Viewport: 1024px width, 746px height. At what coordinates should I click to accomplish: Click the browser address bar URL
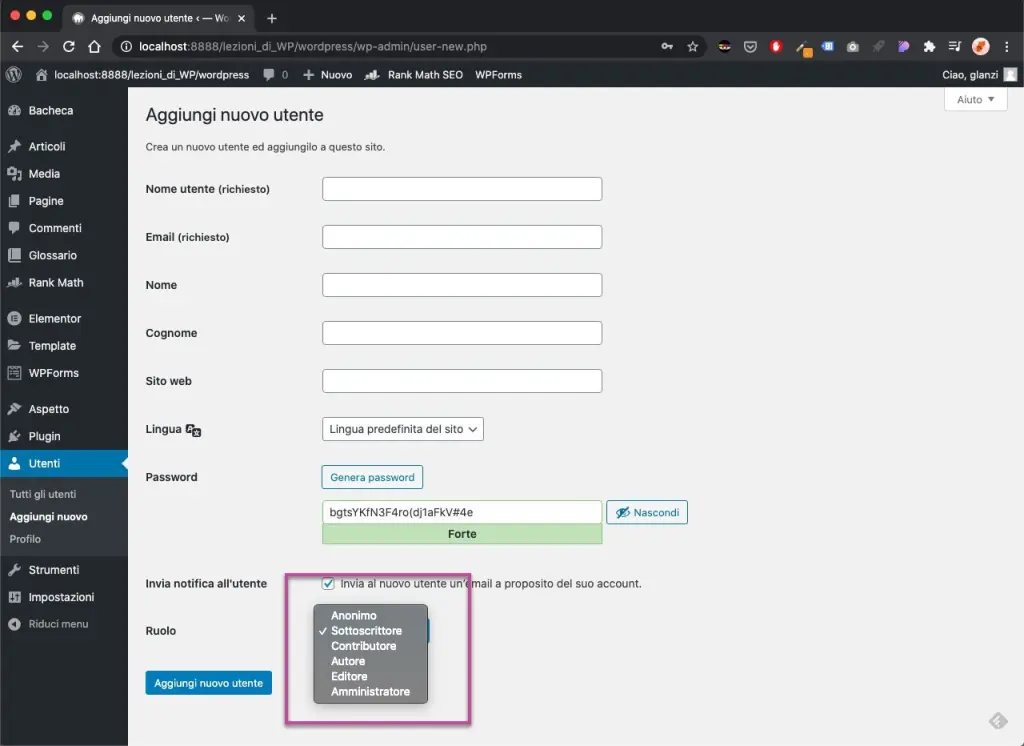[x=313, y=46]
